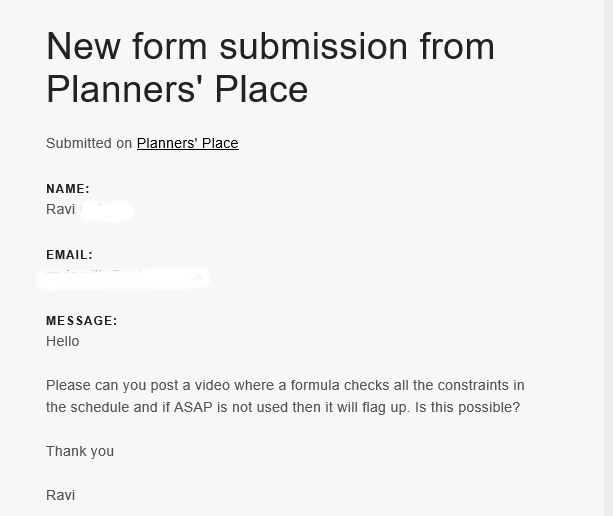Click the word 'ASAP' in the message

click(x=193, y=408)
